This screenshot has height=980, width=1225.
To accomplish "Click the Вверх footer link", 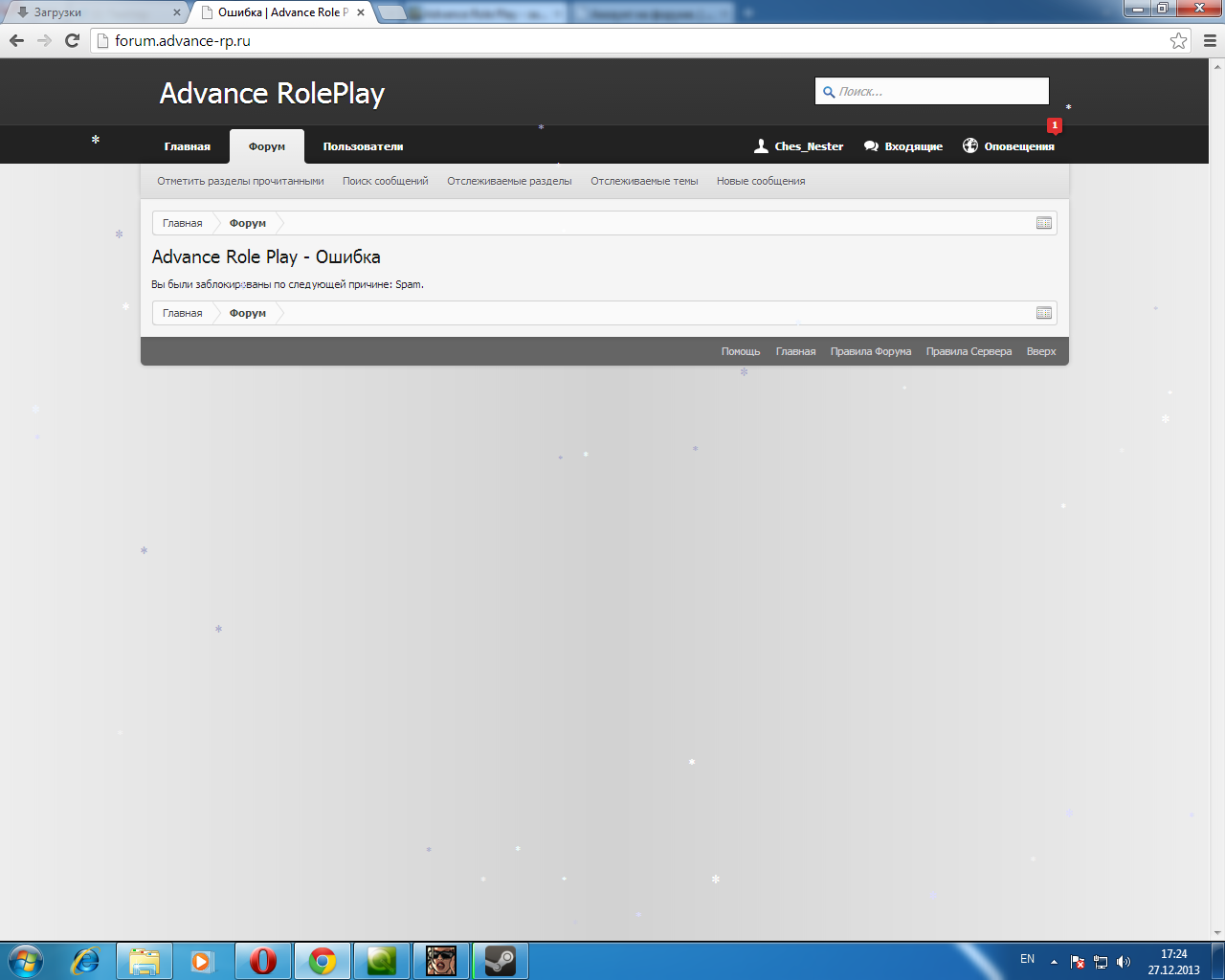I will [x=1041, y=351].
